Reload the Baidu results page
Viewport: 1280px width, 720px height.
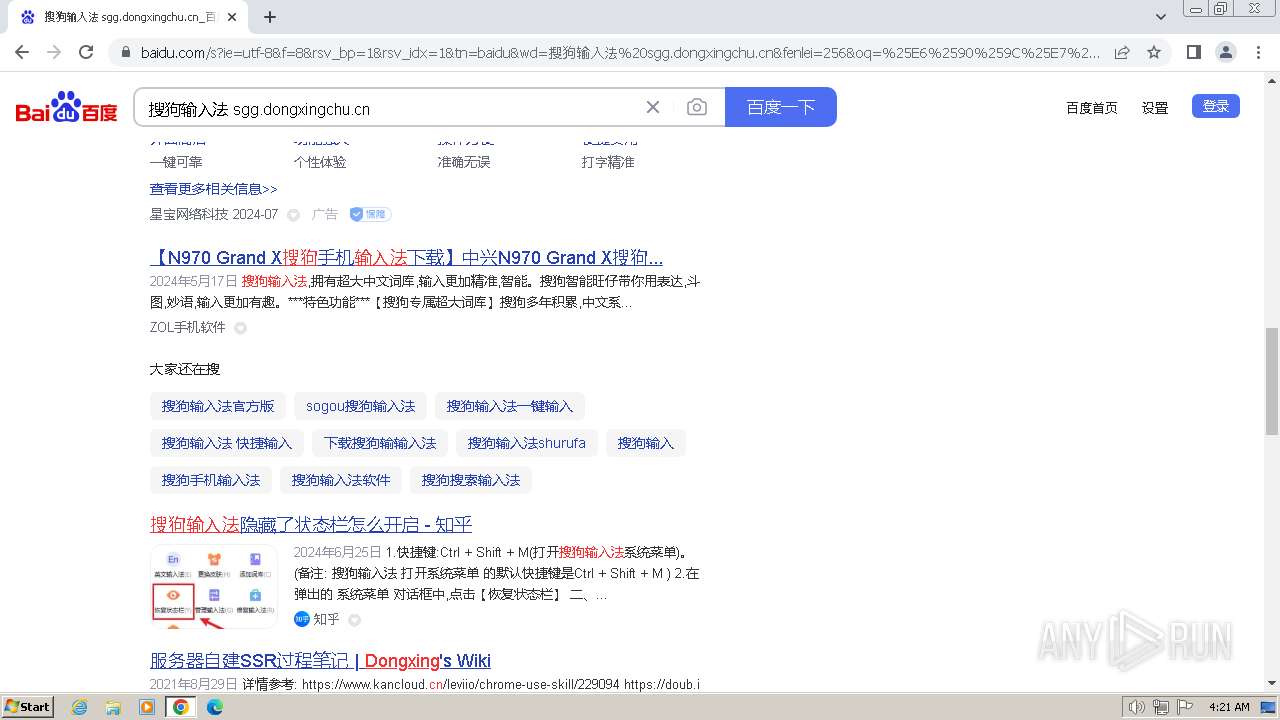pos(86,52)
